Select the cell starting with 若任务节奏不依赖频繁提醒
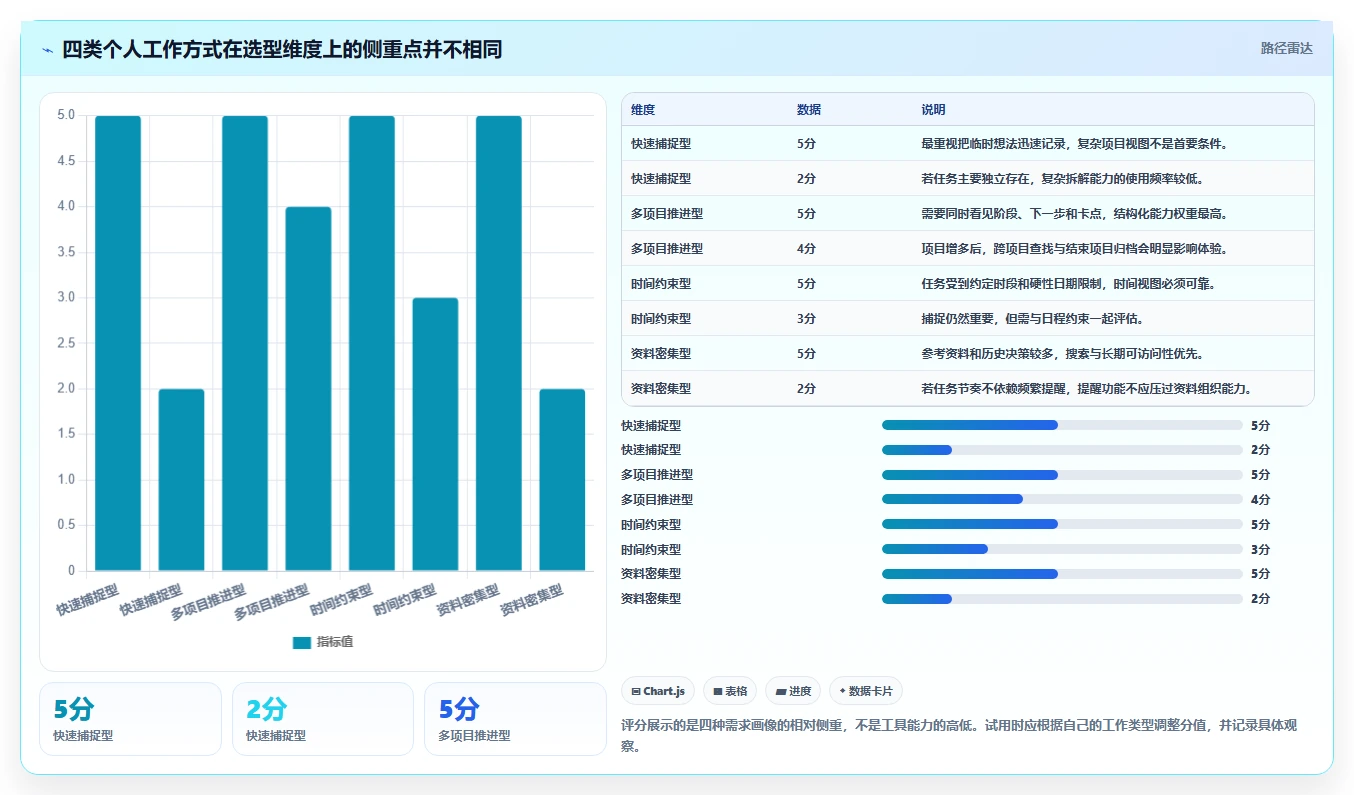 pyautogui.click(x=1112, y=388)
